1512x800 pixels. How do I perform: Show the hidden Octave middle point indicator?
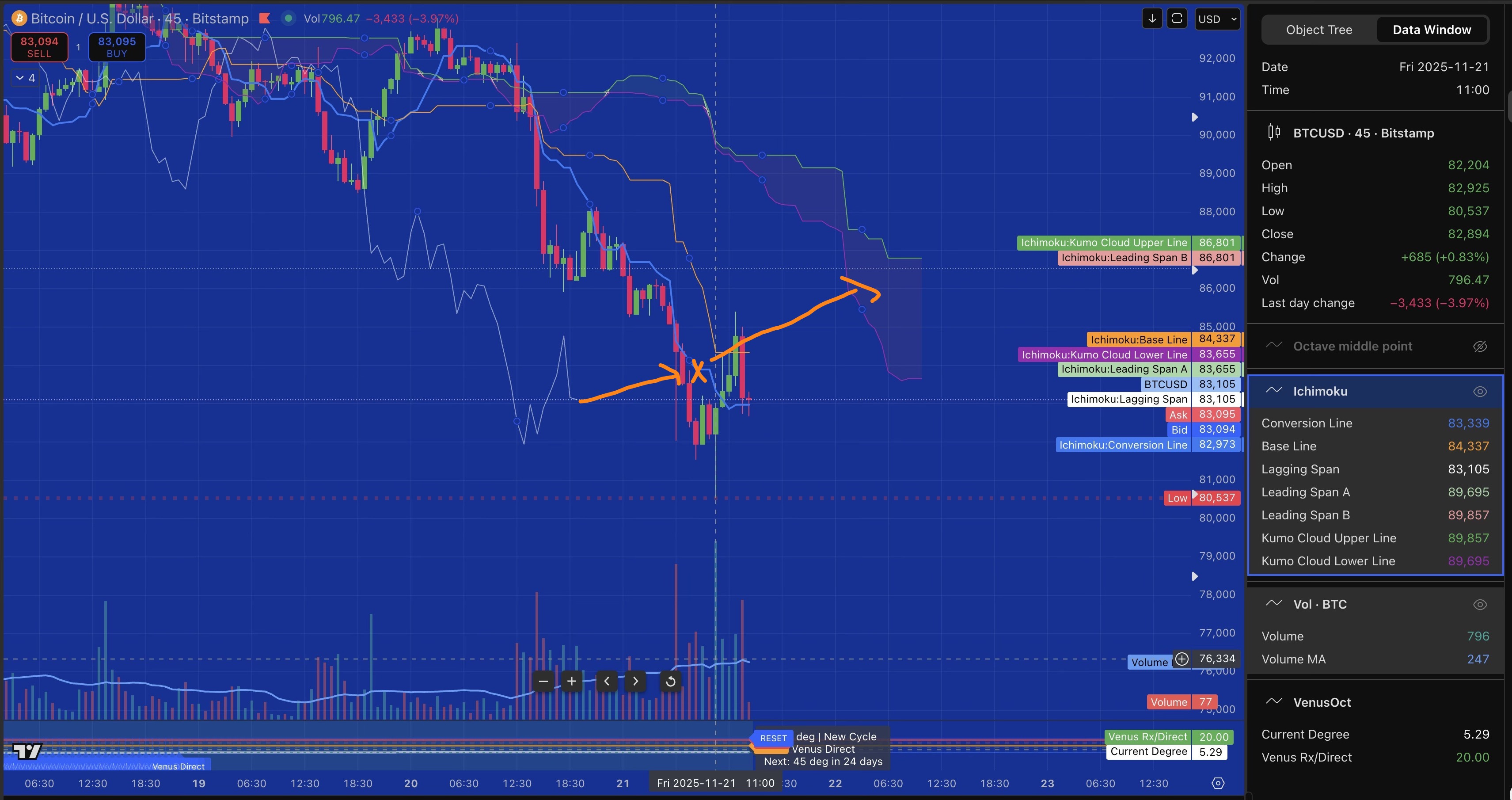click(x=1480, y=346)
